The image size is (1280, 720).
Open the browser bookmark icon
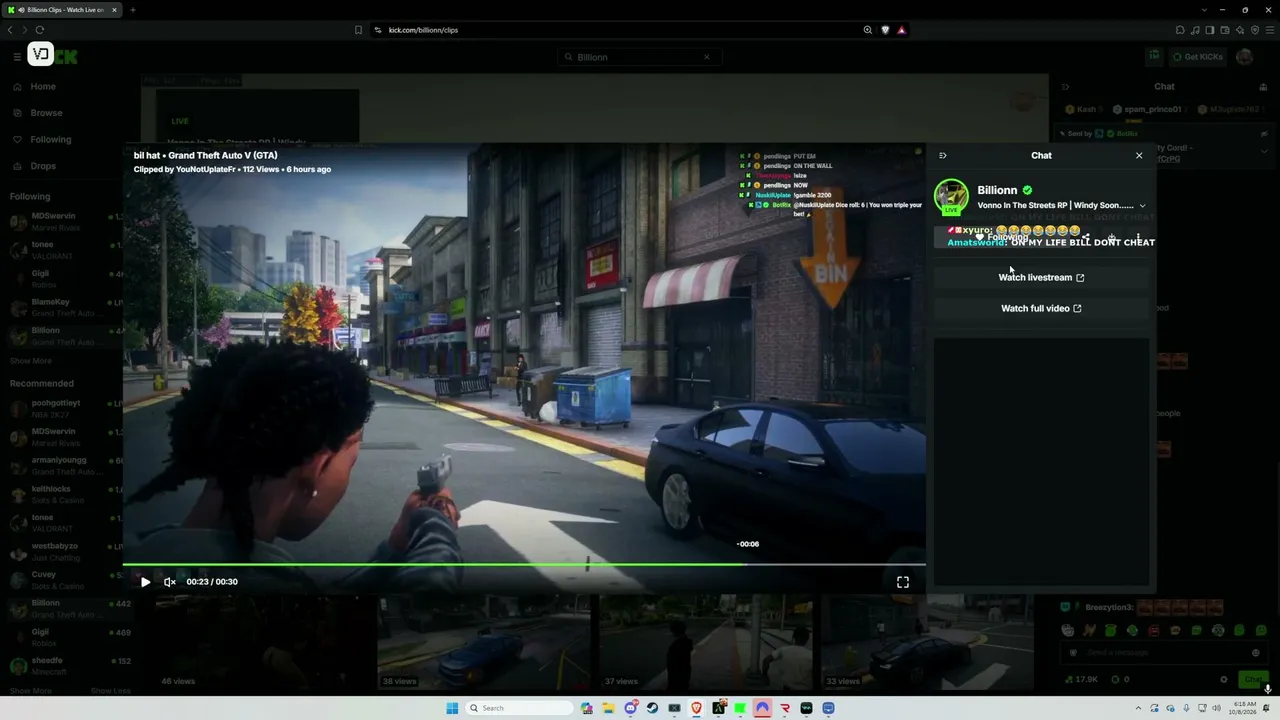point(358,30)
